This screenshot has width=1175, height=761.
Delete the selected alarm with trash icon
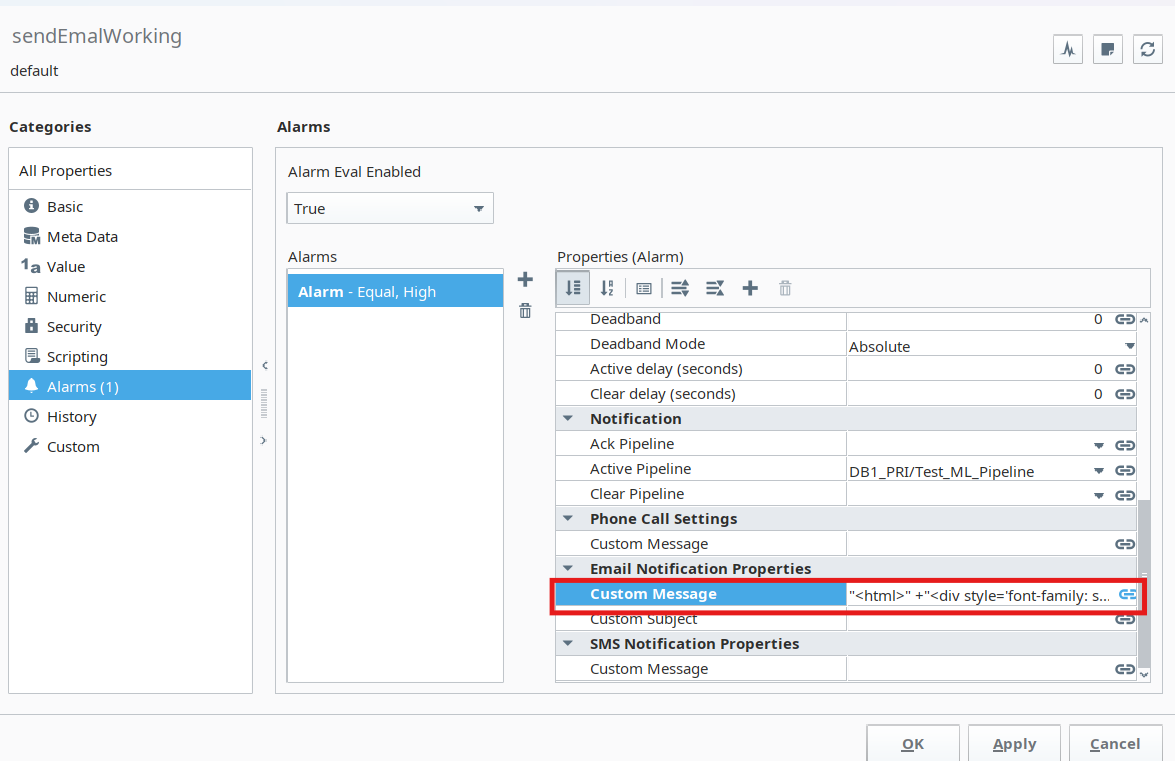pos(525,311)
